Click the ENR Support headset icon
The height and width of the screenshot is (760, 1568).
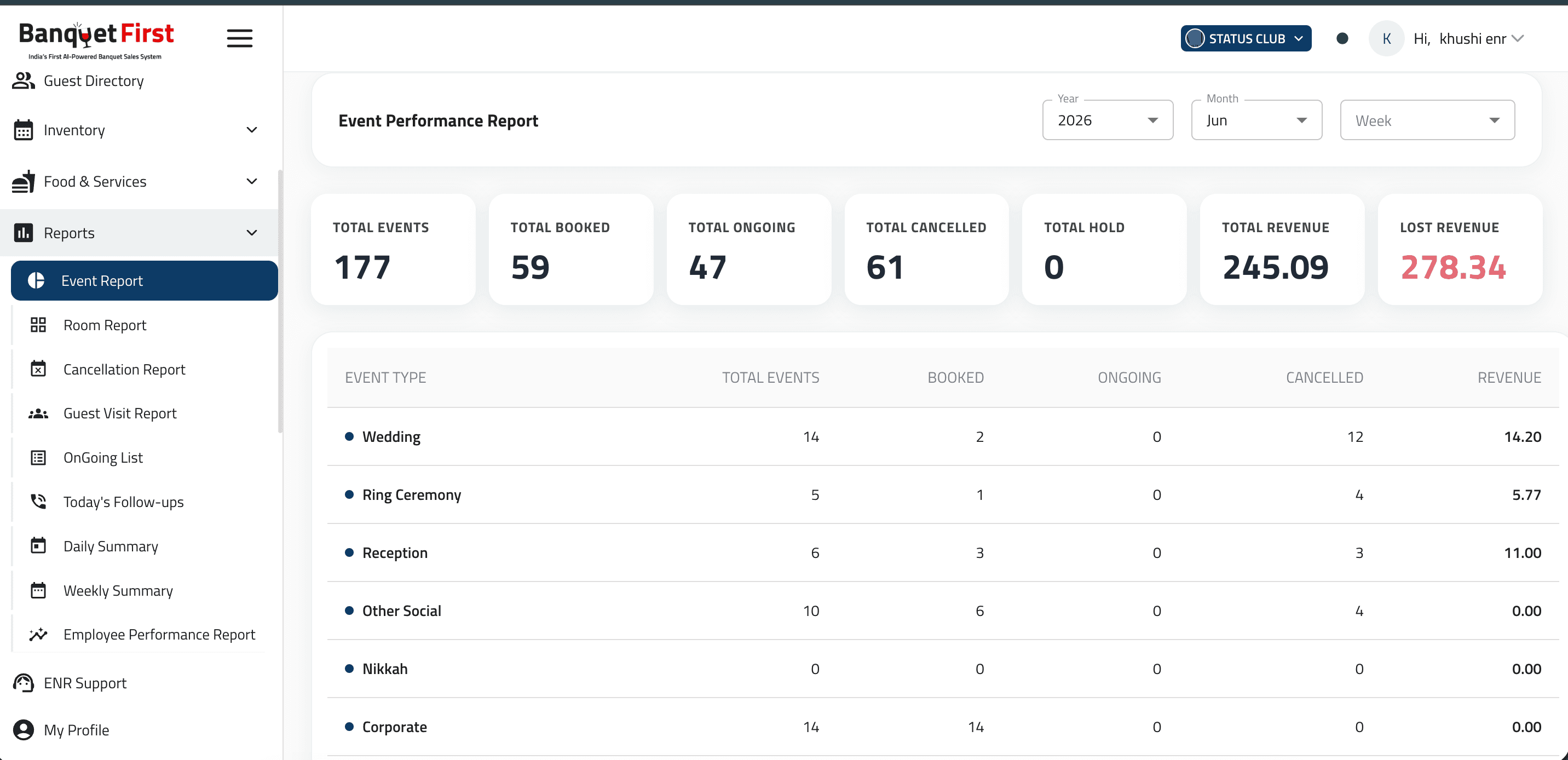[23, 683]
